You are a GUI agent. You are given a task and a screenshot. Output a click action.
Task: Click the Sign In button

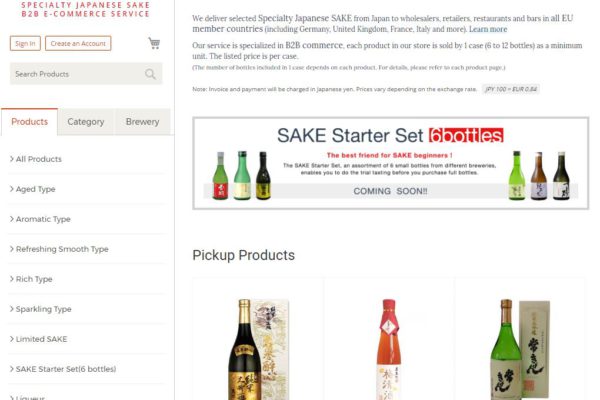pos(25,43)
